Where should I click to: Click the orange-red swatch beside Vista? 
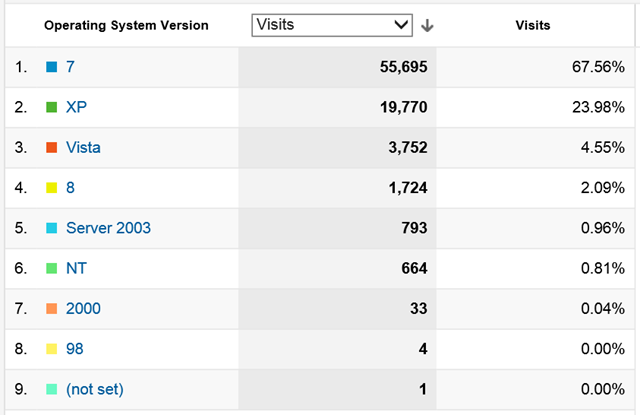[51, 147]
